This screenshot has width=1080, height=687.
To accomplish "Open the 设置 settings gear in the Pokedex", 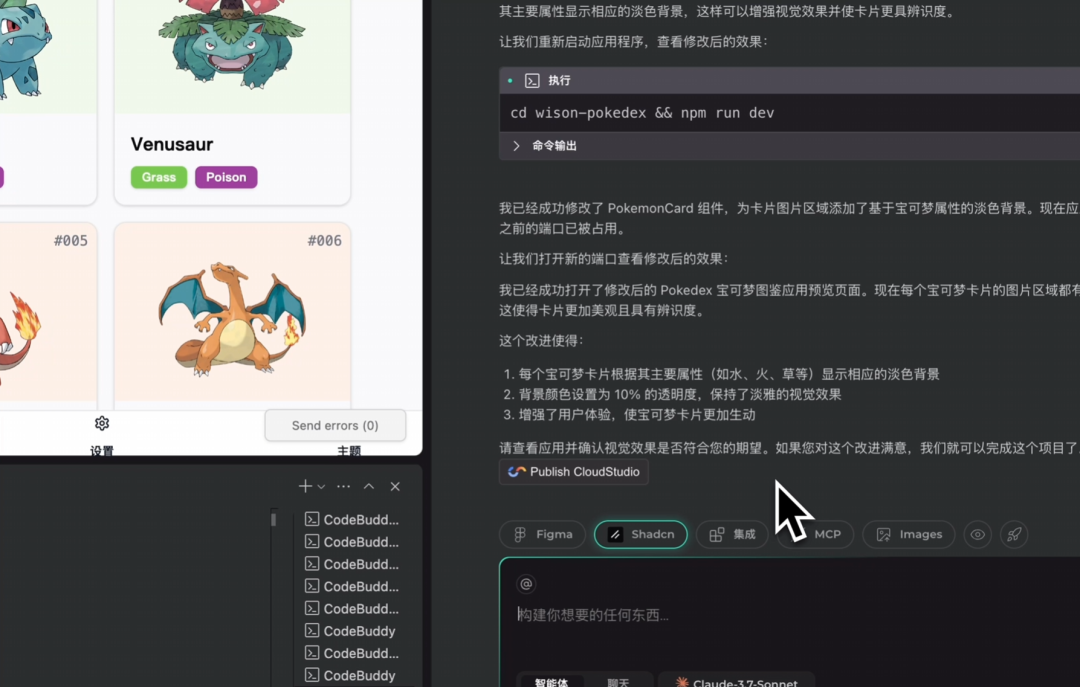I will pos(101,423).
